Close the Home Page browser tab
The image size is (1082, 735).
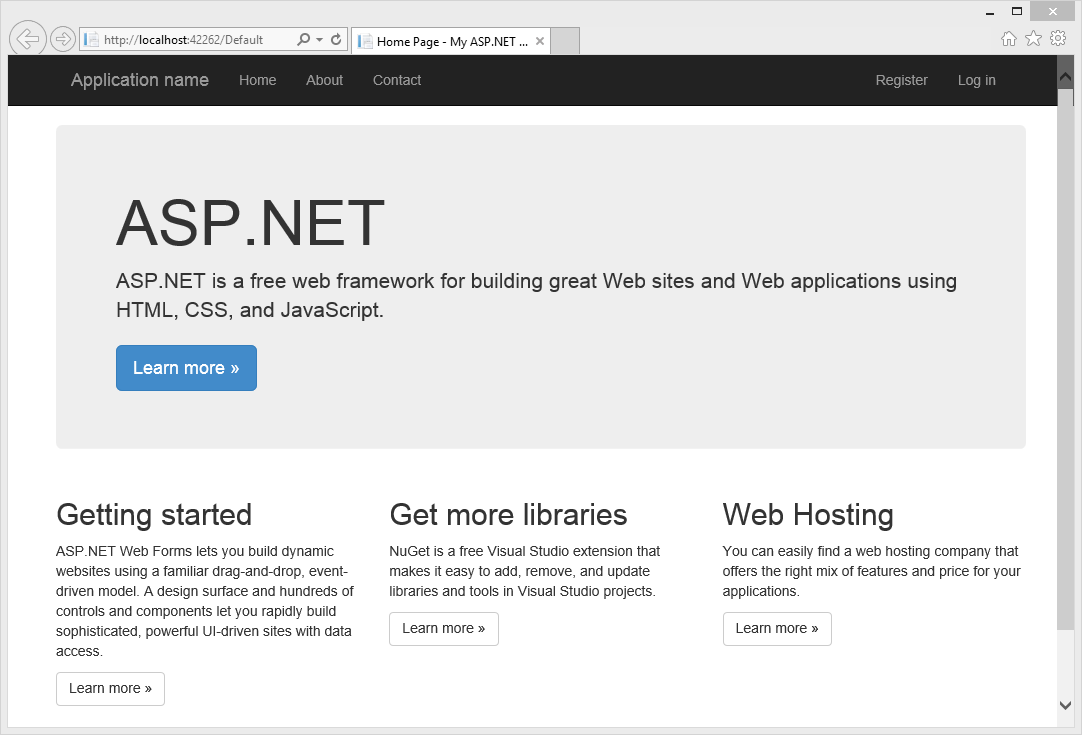pyautogui.click(x=540, y=41)
